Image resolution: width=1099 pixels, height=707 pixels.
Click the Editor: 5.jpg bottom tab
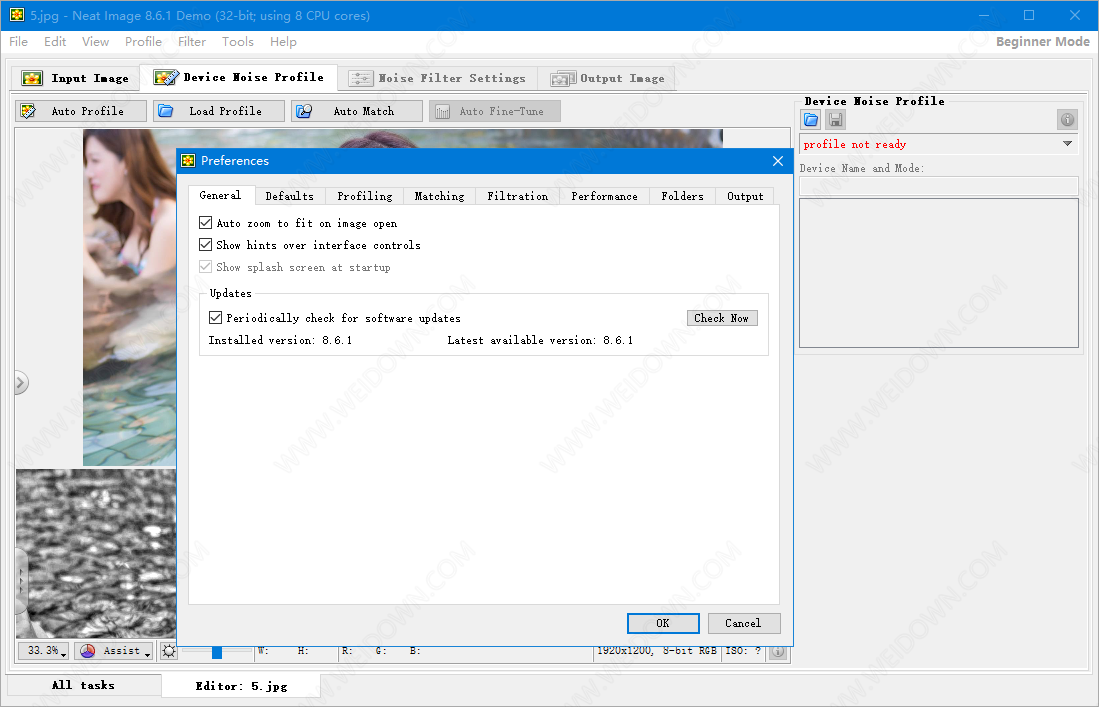[x=241, y=686]
